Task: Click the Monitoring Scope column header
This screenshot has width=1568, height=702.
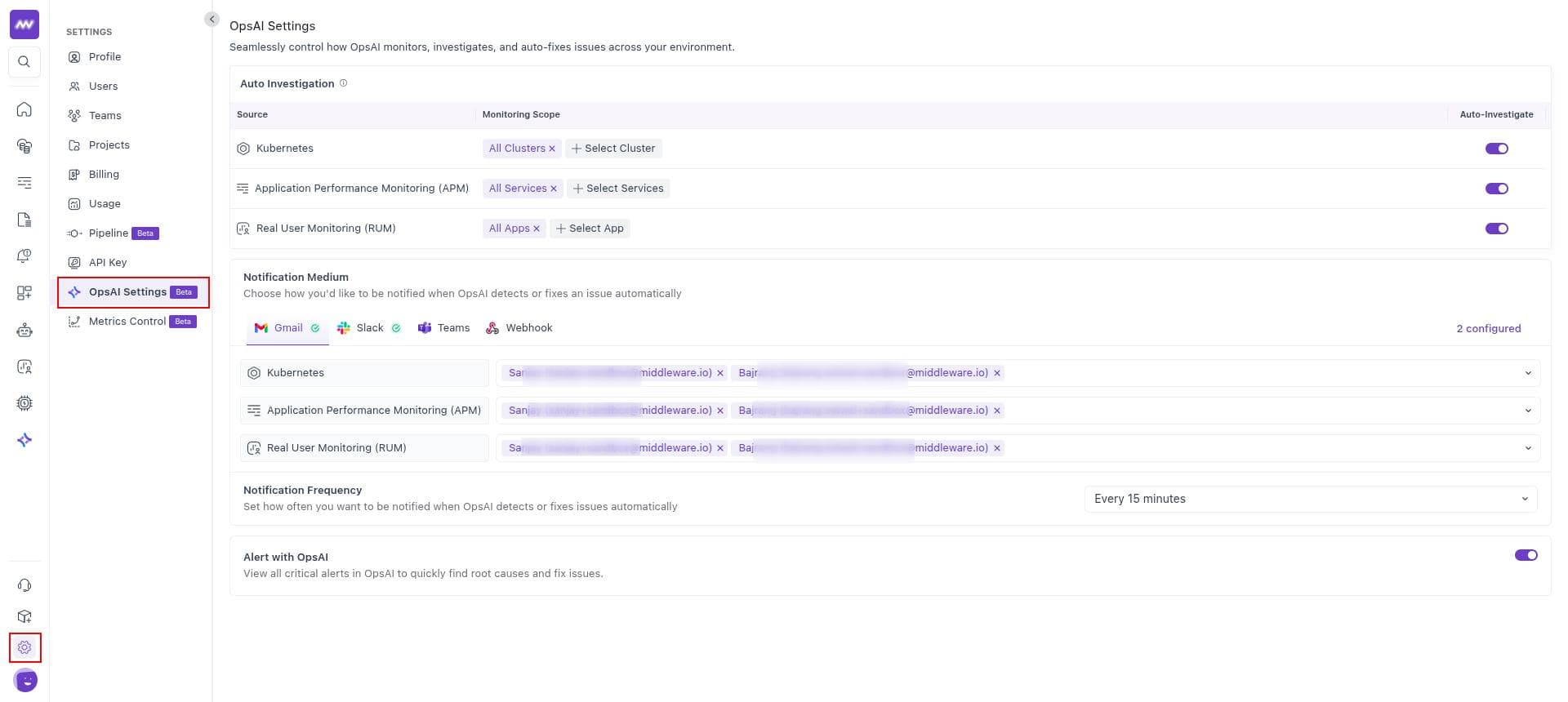Action: pos(521,115)
